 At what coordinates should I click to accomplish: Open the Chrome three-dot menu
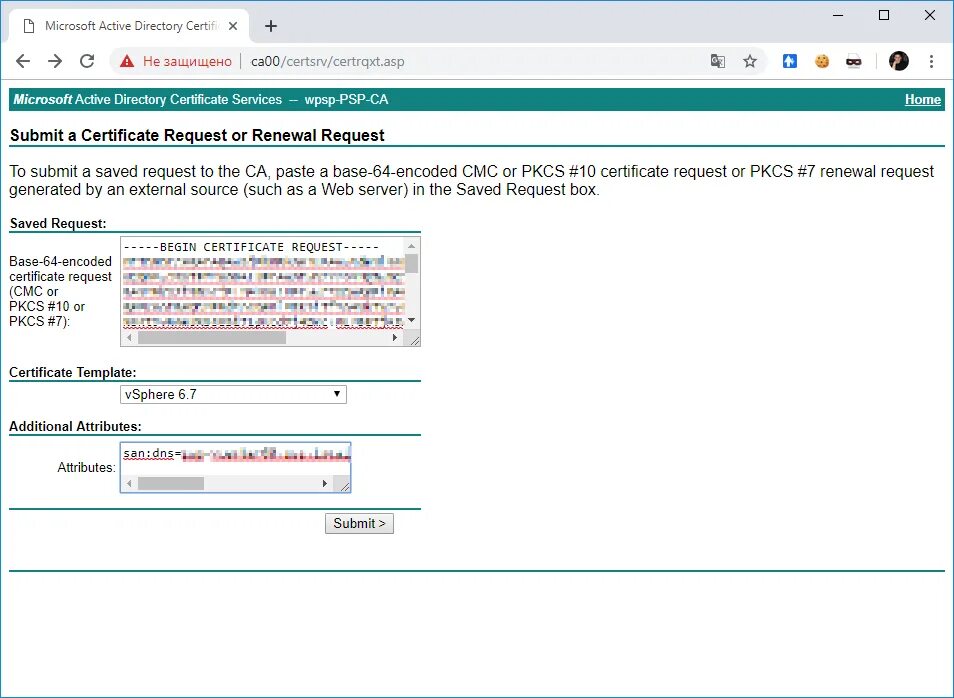coord(931,61)
